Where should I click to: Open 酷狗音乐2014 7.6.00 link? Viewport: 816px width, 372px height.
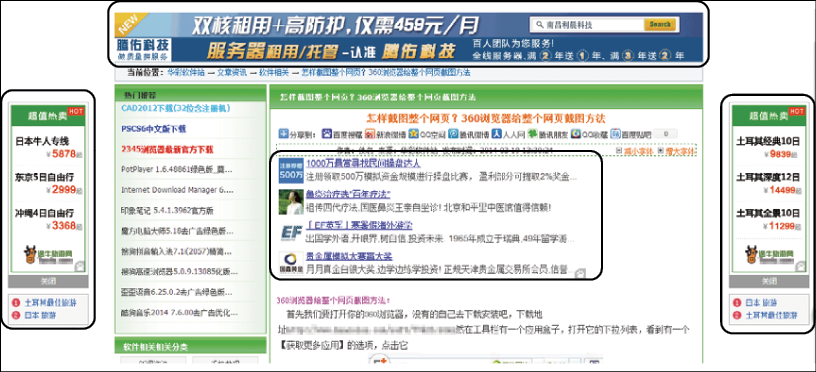point(179,313)
